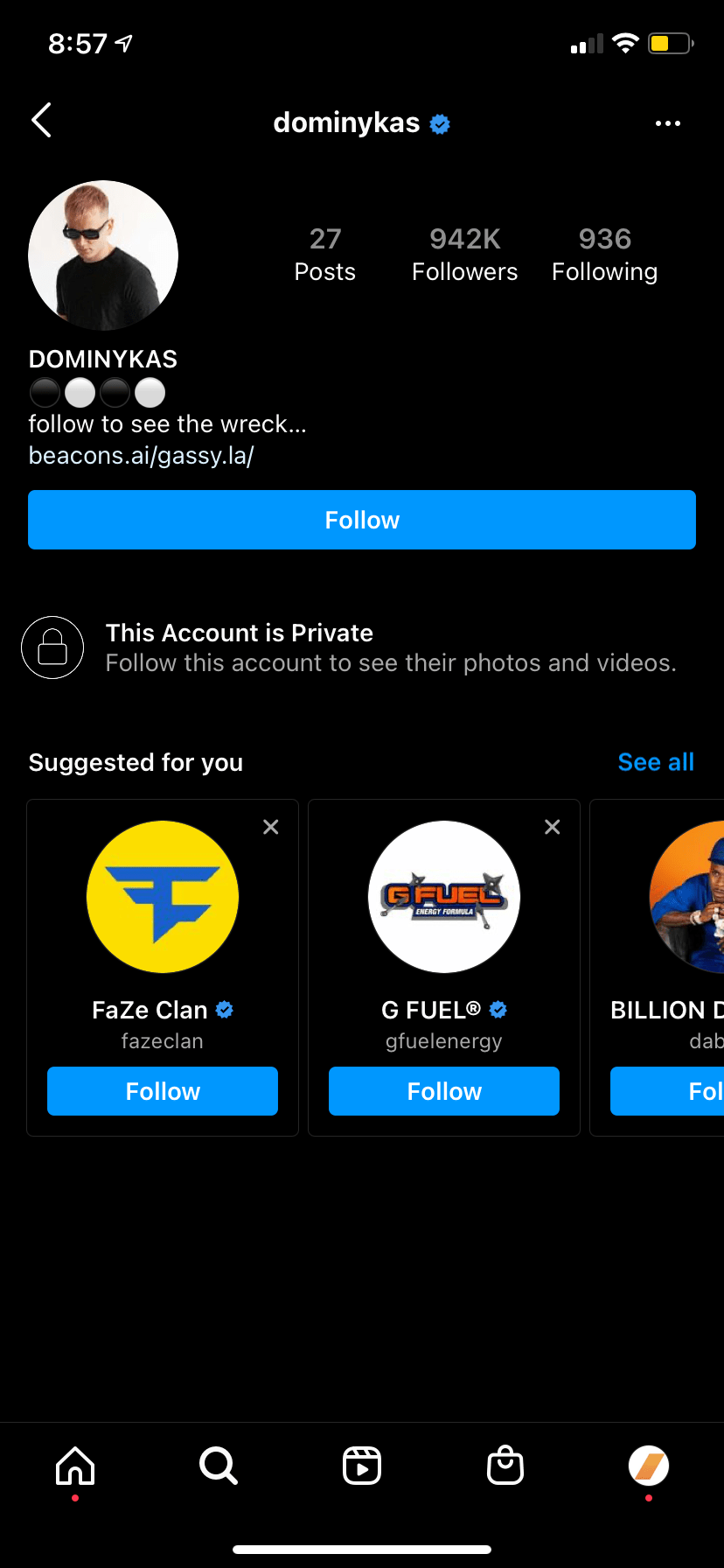
Task: Open the Reels tab icon
Action: [x=362, y=1466]
